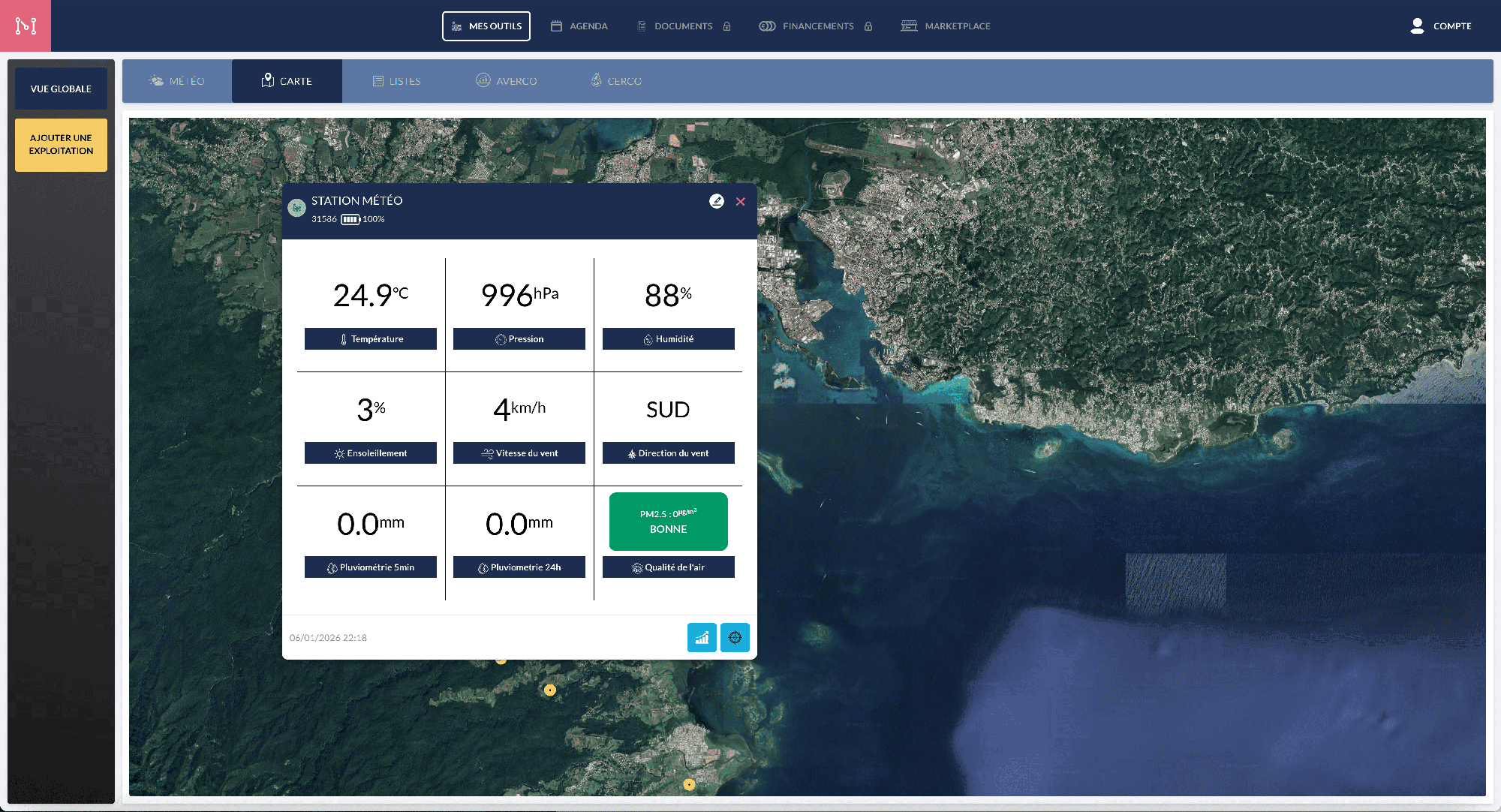1501x812 pixels.
Task: Open the station statistics chart icon
Action: 702,638
